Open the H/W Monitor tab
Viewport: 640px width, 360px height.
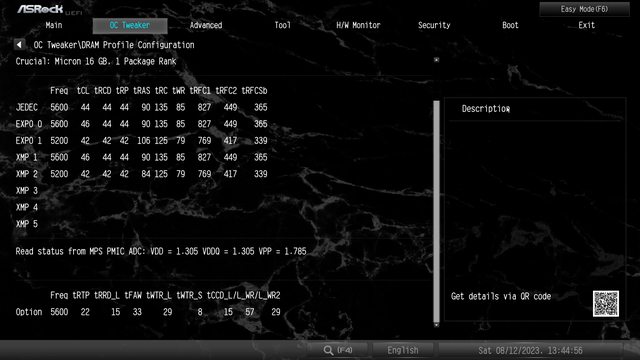coord(358,25)
